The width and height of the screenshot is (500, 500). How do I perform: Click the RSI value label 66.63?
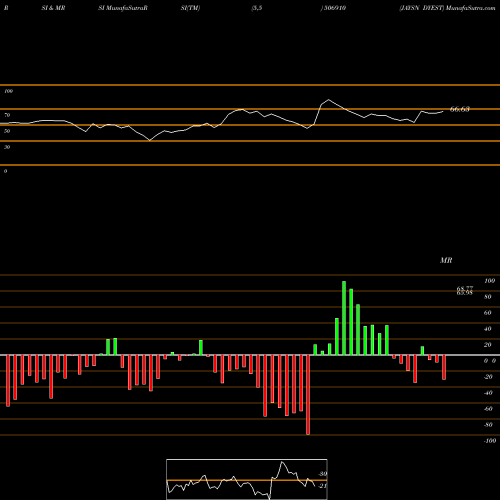point(460,109)
